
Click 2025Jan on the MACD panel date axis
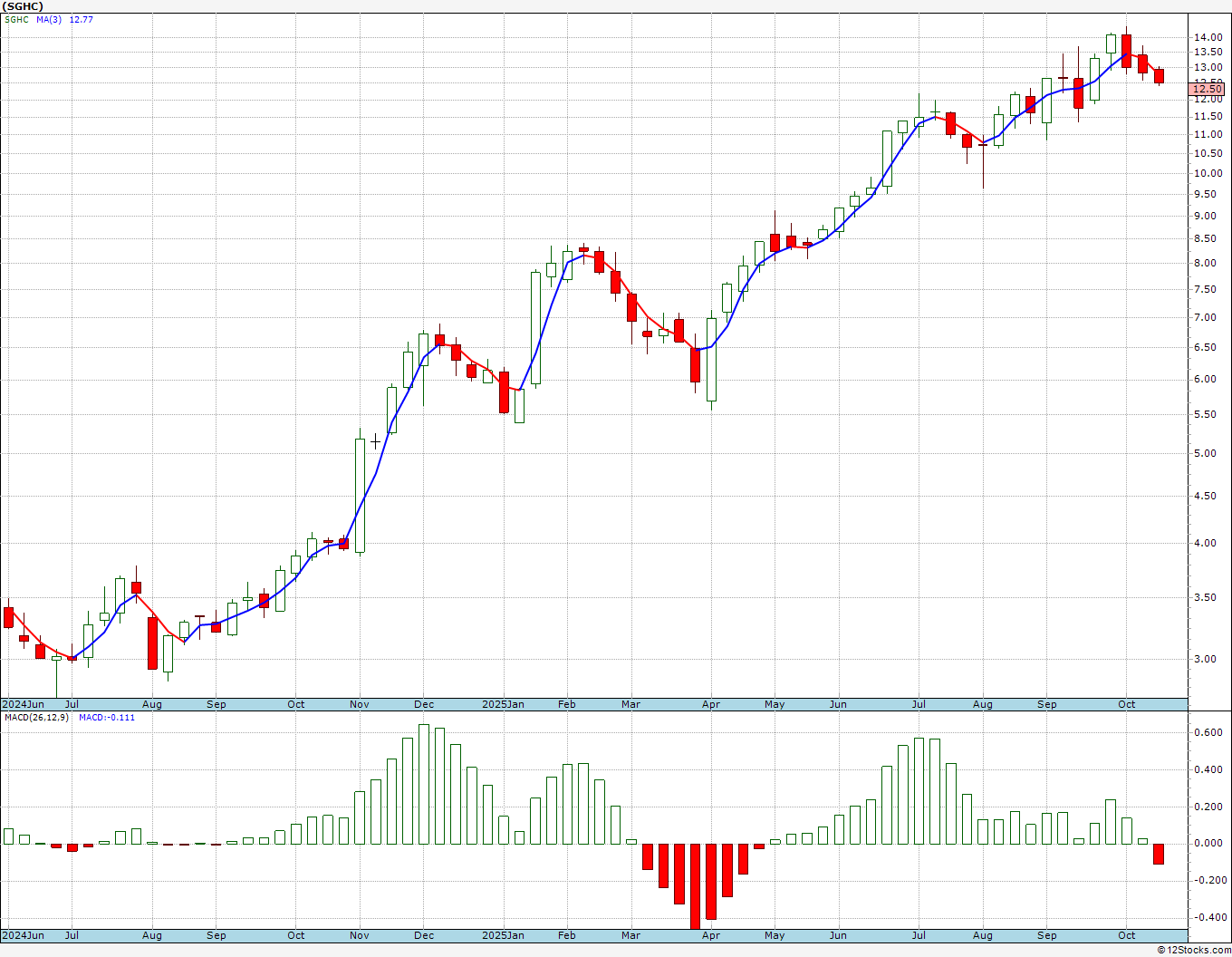[x=503, y=935]
